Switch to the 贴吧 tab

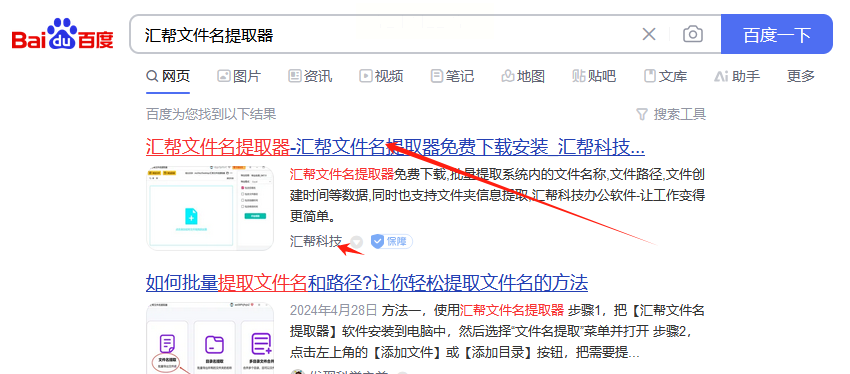(594, 76)
